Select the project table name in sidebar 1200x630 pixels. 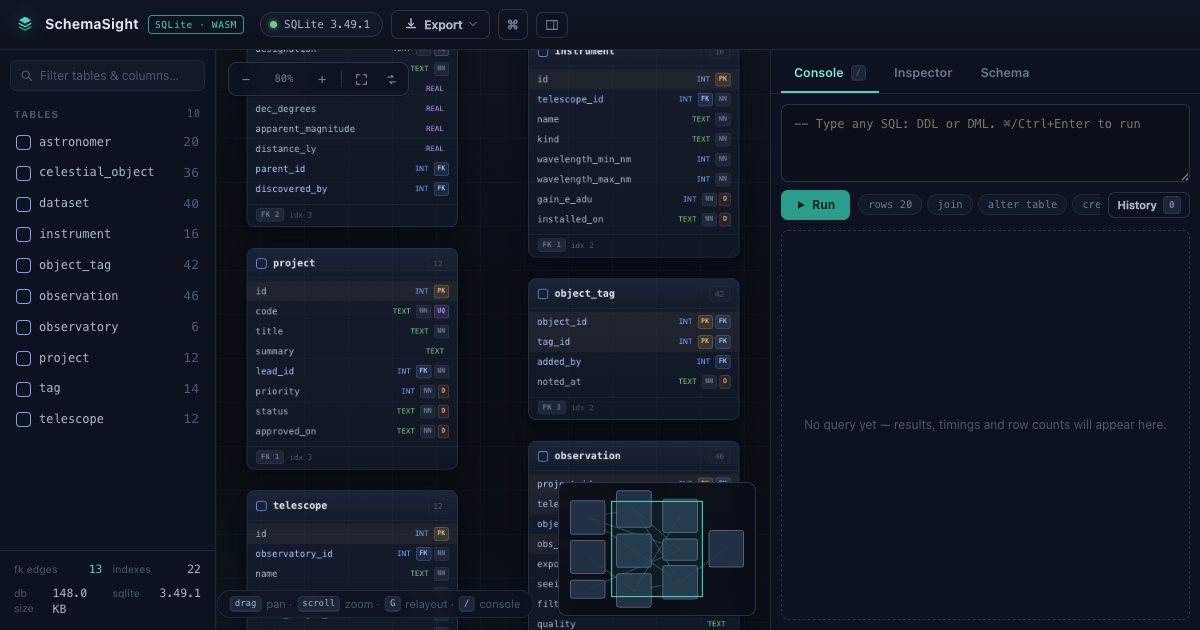point(64,358)
